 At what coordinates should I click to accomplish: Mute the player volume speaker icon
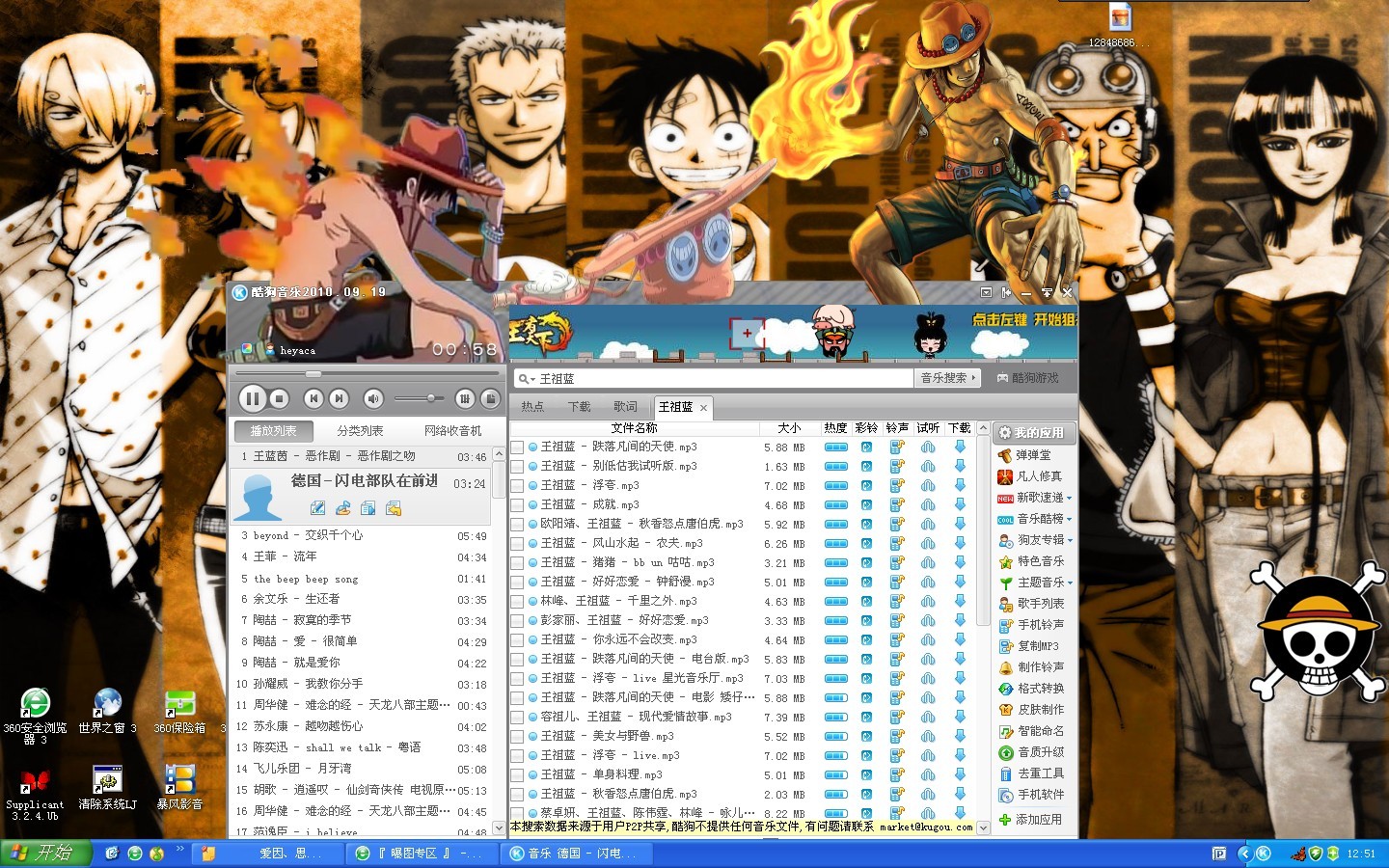tap(372, 397)
